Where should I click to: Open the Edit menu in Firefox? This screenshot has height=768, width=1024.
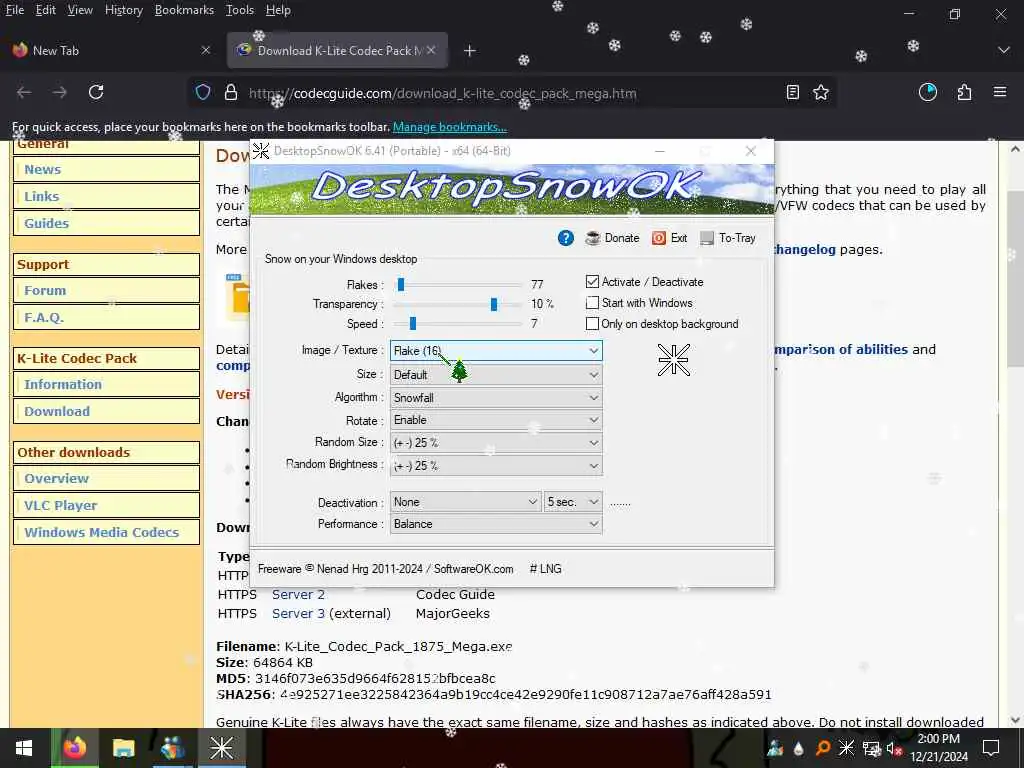point(46,10)
